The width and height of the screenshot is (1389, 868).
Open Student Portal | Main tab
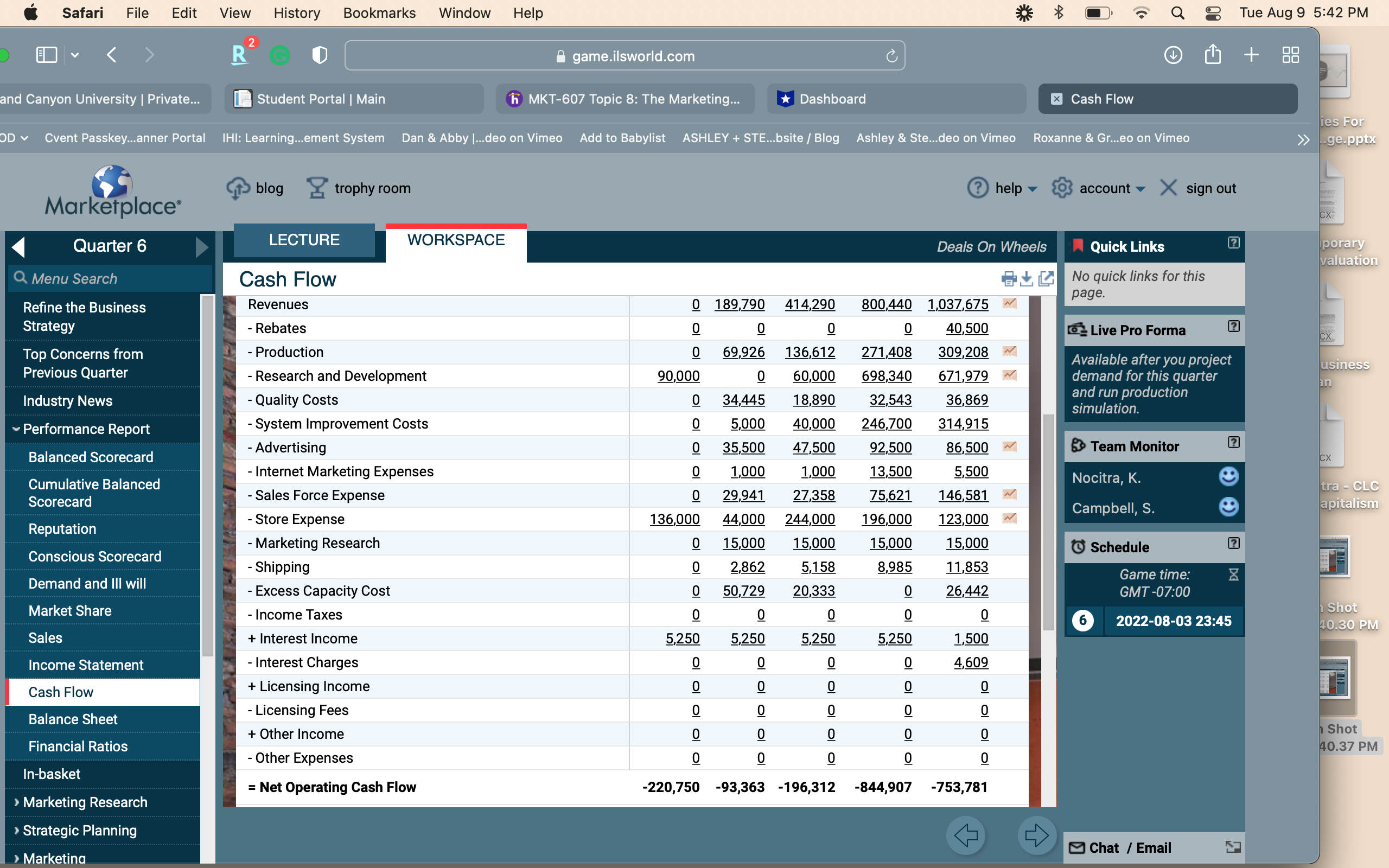point(354,99)
